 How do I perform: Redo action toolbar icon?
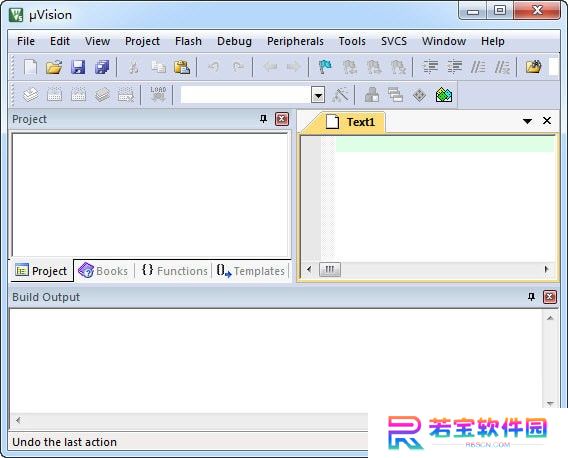tap(238, 67)
